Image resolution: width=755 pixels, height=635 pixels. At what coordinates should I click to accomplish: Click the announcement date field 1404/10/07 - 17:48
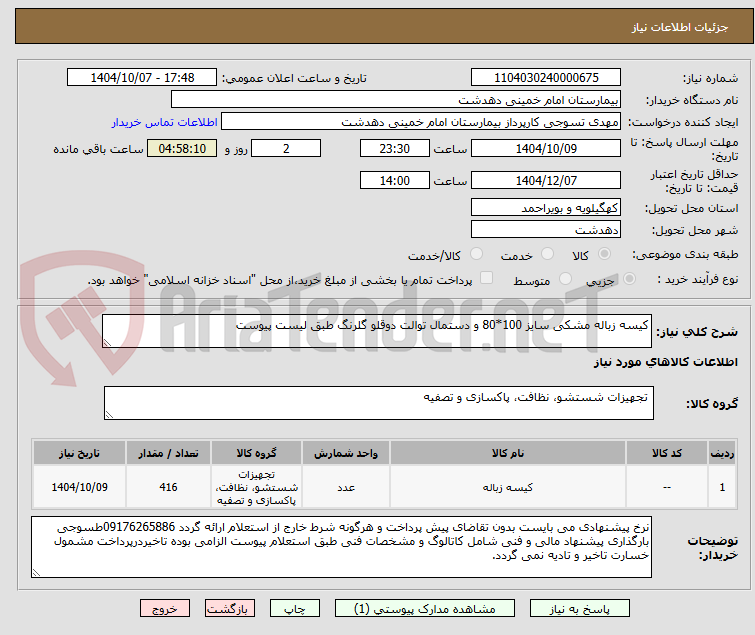click(x=142, y=78)
